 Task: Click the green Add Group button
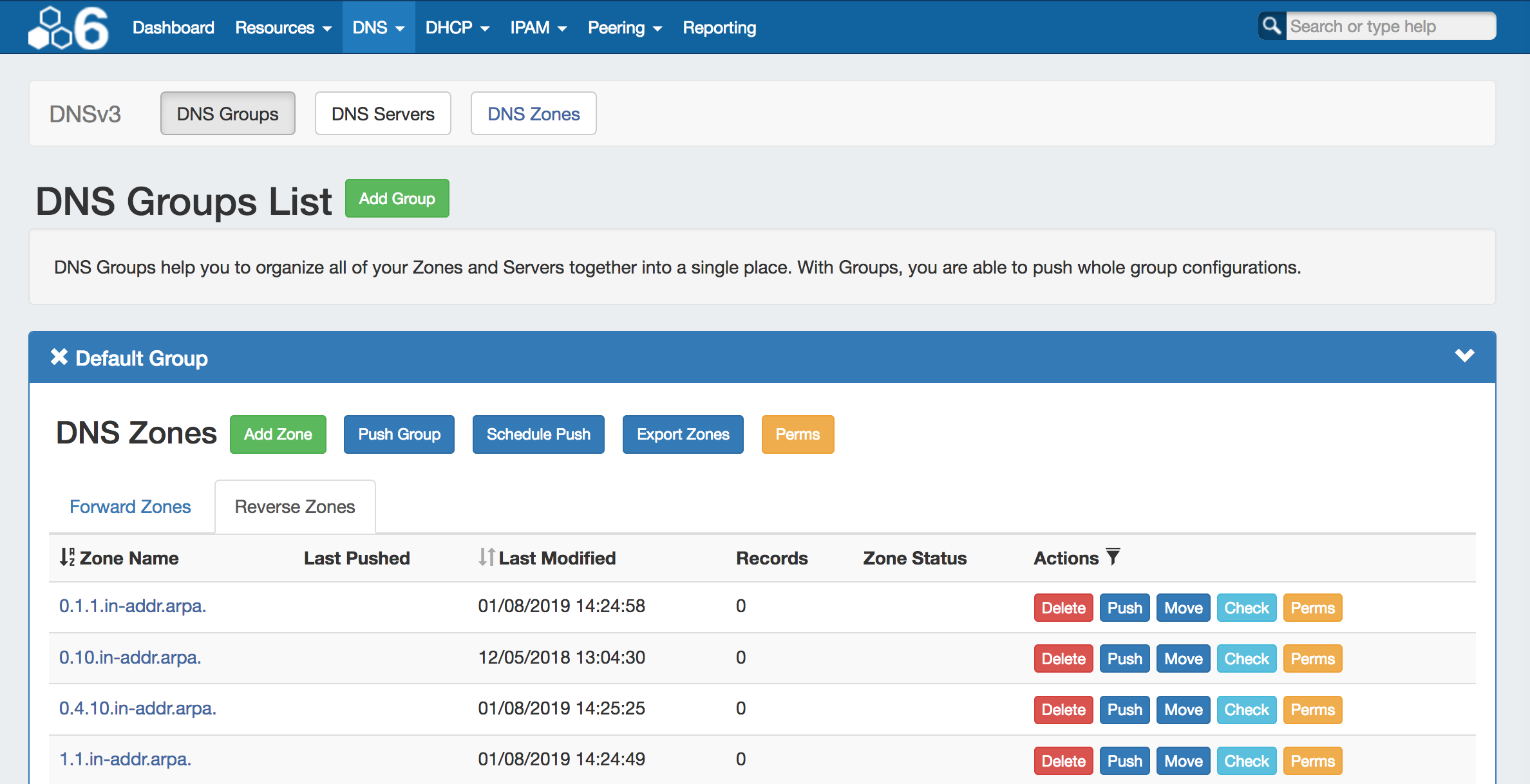pyautogui.click(x=397, y=198)
